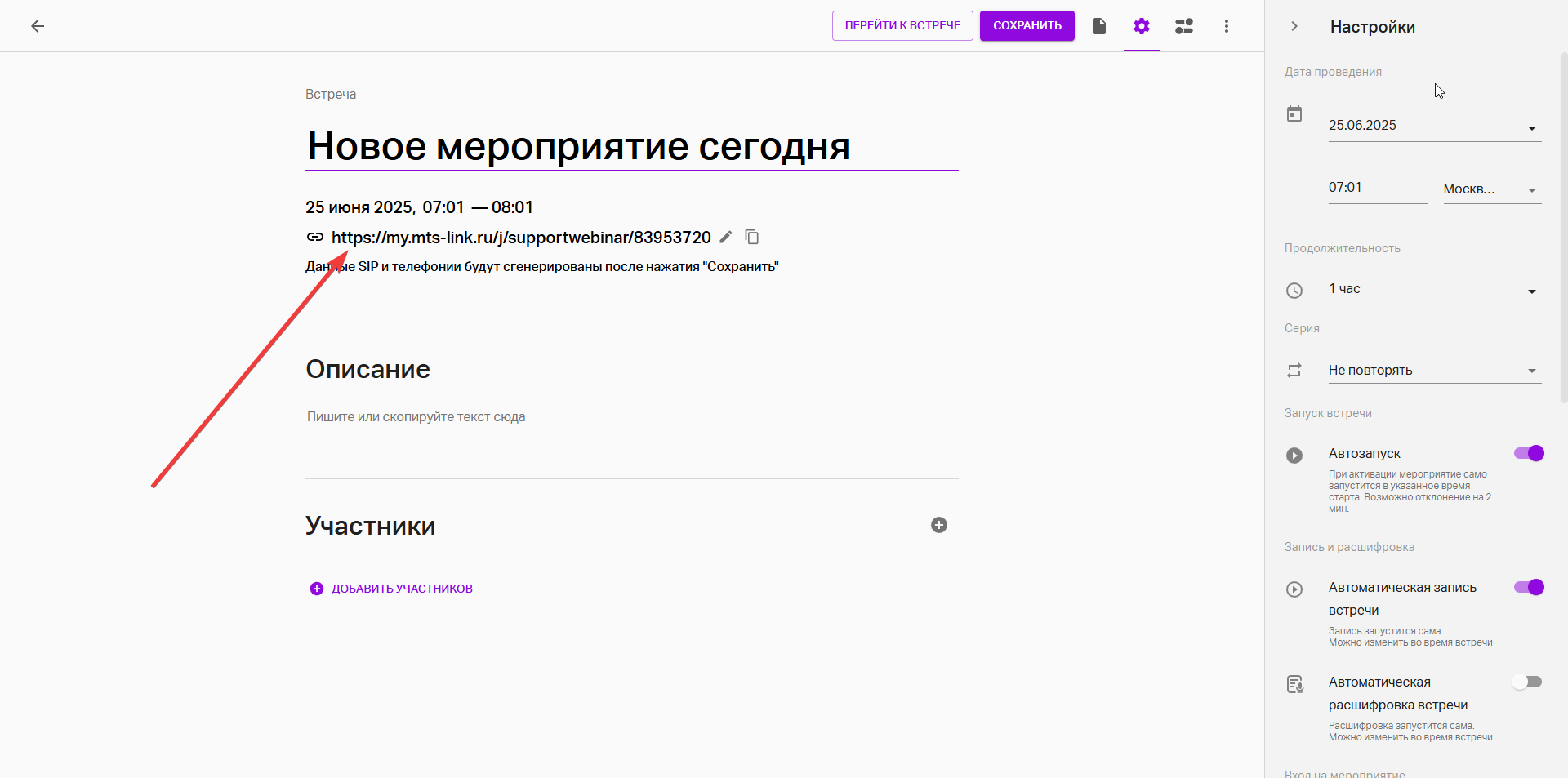The width and height of the screenshot is (1568, 778).
Task: Open the files document icon in toolbar
Action: click(x=1099, y=26)
